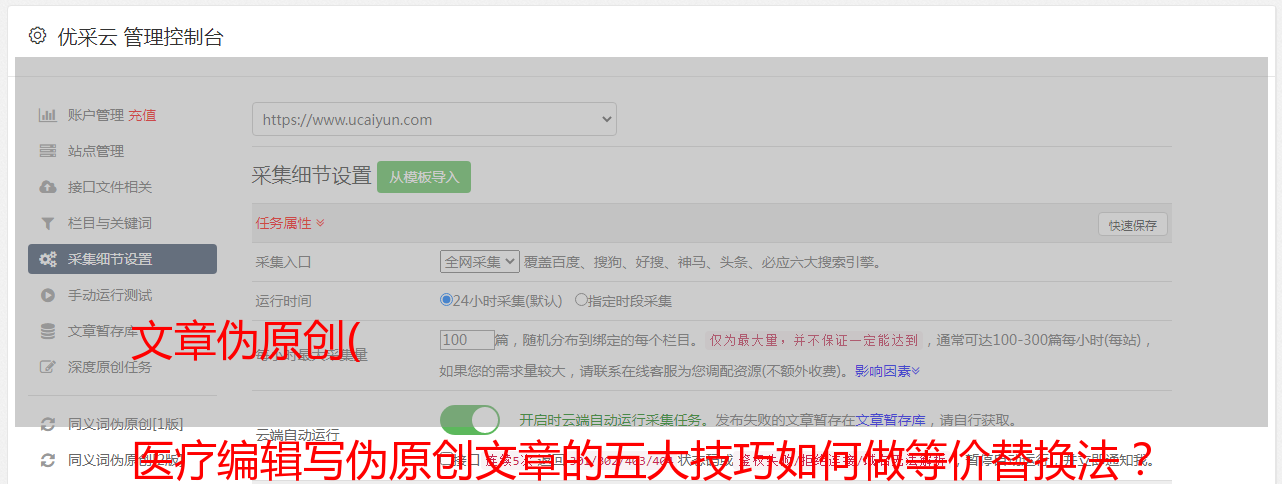Click the 采集细节设置 page heading
This screenshot has height=484, width=1282.
(x=311, y=176)
